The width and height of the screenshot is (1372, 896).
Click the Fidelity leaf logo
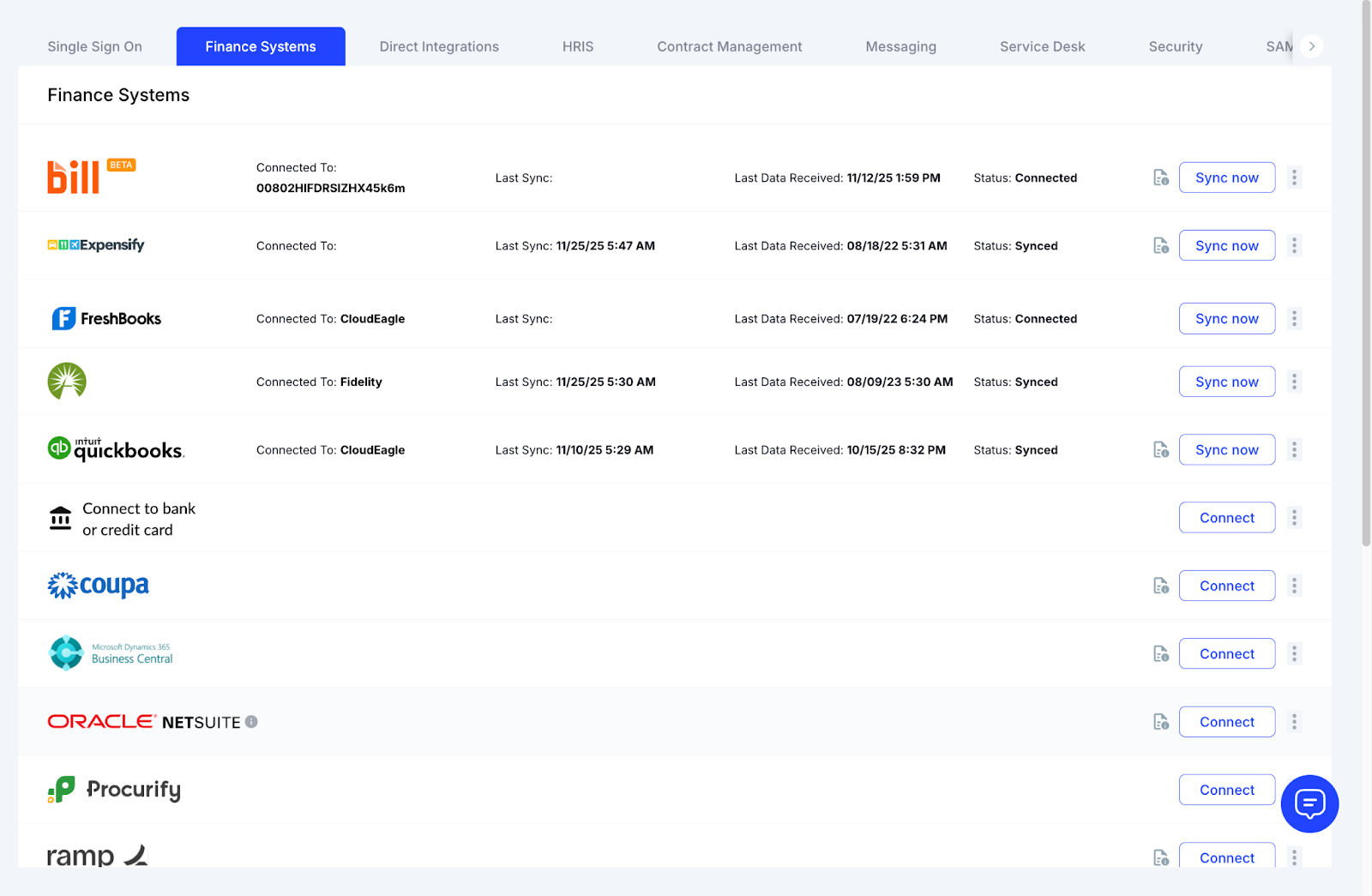tap(67, 382)
